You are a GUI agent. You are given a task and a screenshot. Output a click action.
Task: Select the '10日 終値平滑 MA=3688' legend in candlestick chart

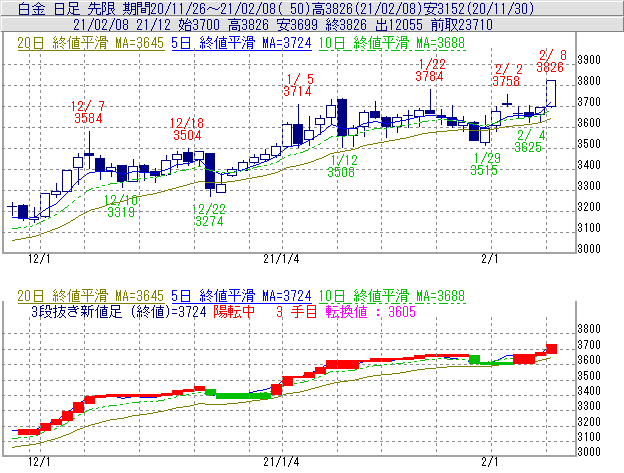(x=392, y=43)
